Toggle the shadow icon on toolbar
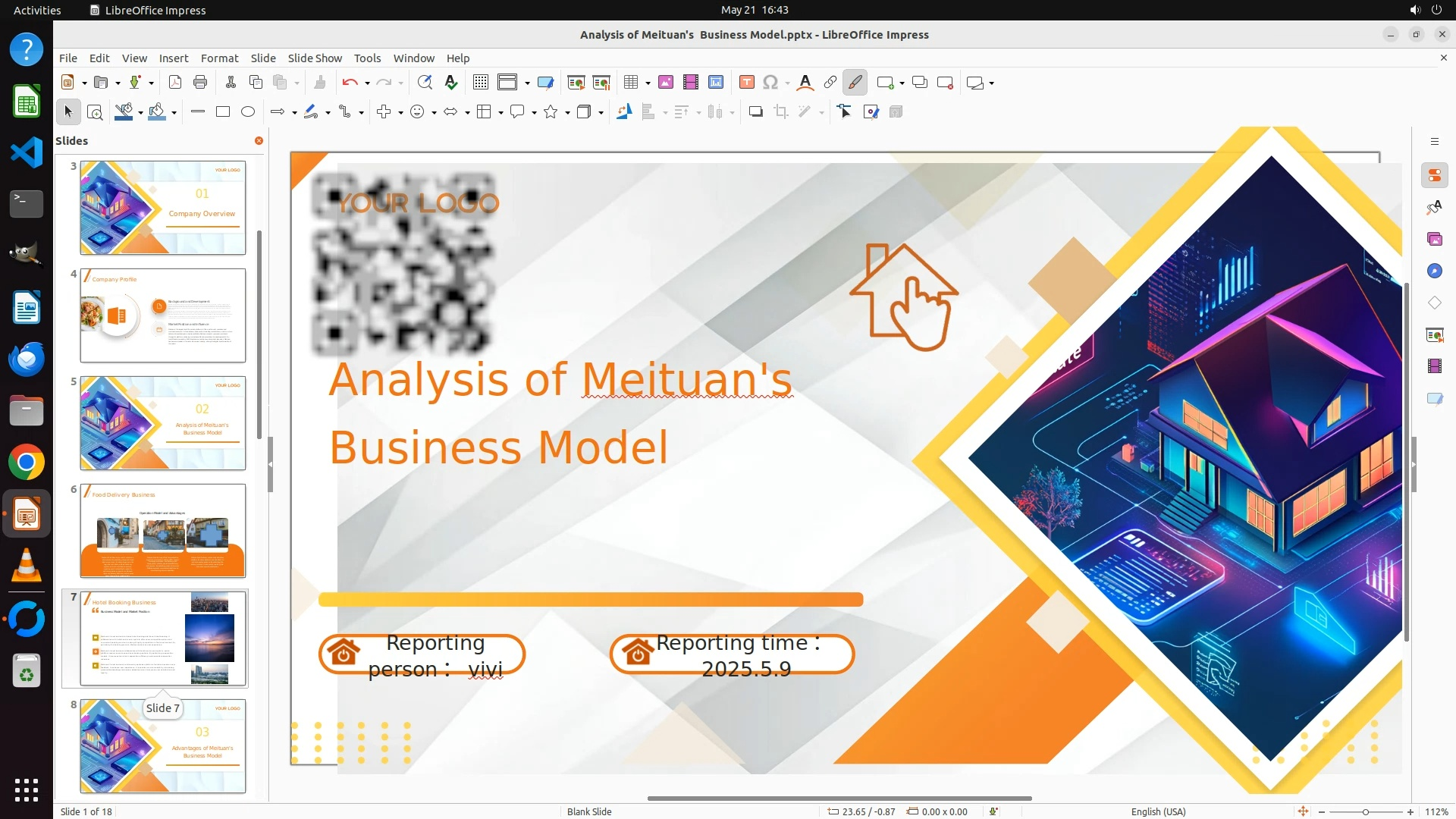1456x819 pixels. click(x=755, y=112)
